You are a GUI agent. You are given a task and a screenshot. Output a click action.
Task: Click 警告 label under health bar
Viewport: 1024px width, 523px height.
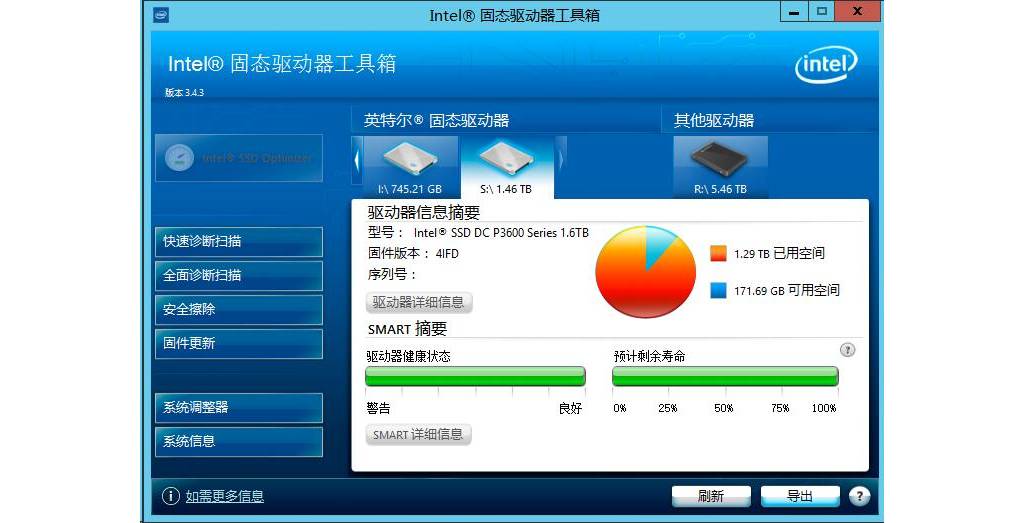pyautogui.click(x=379, y=409)
